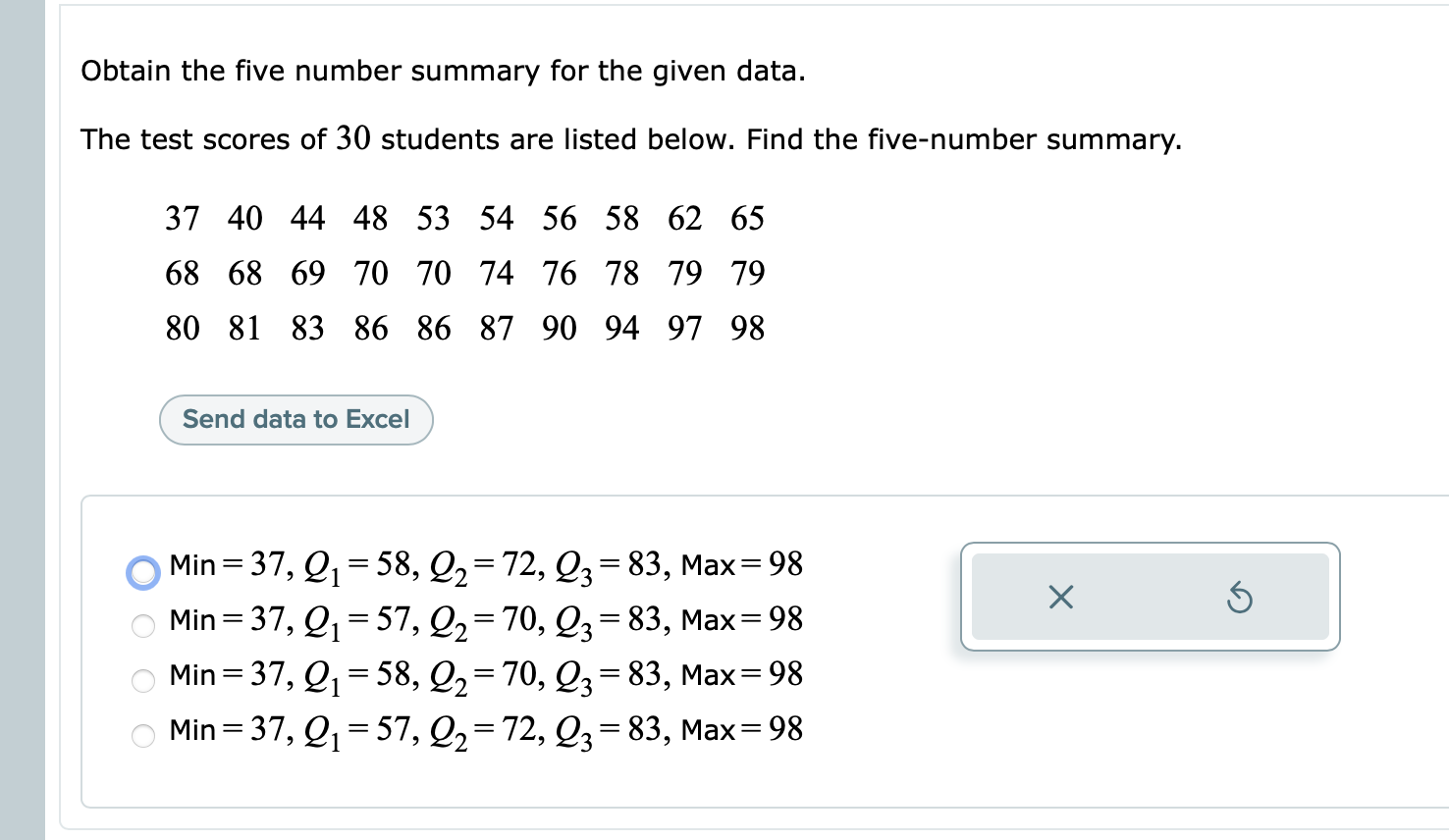
Task: Click the undo arrow icon to restart the question
Action: (1240, 598)
